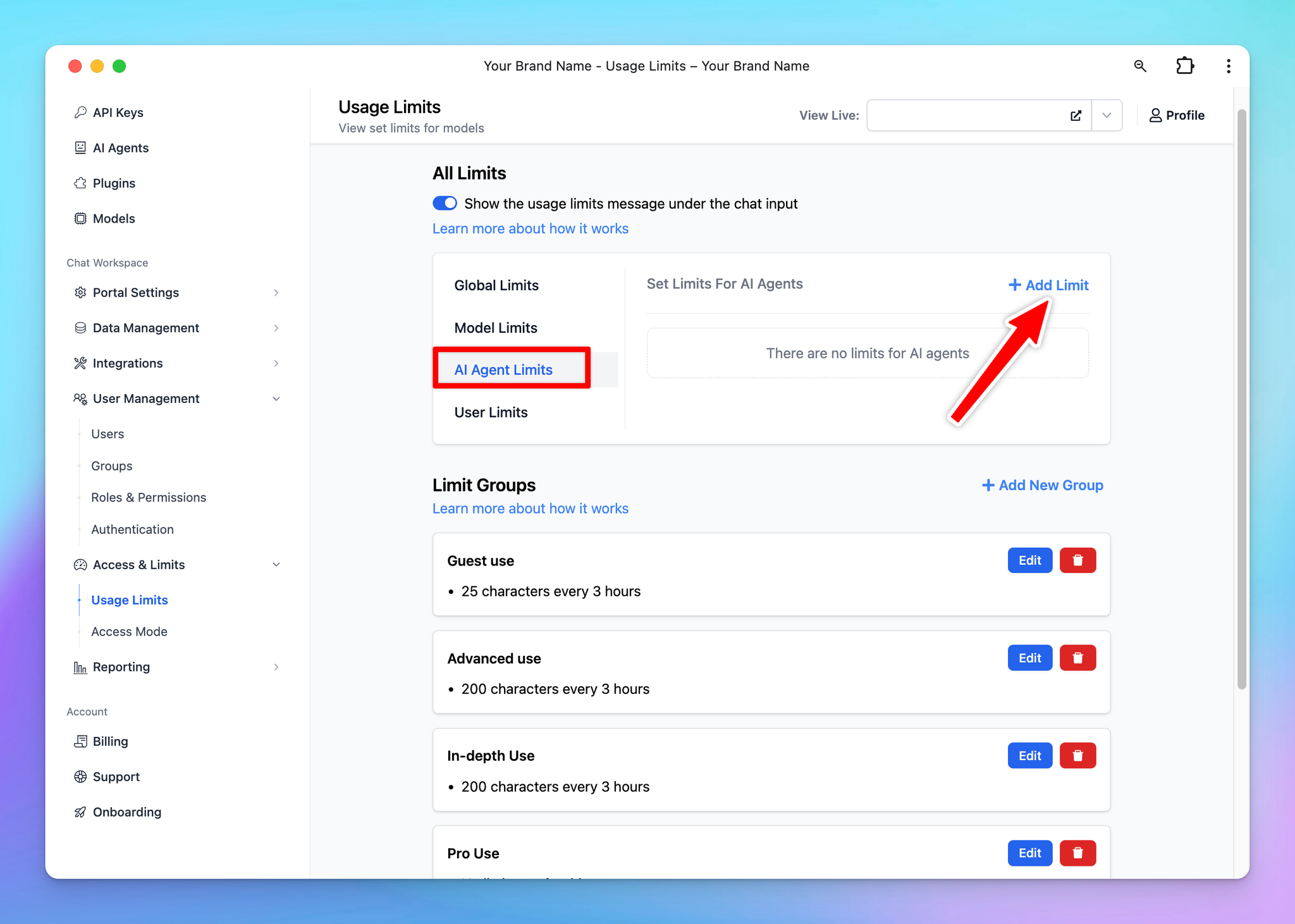
Task: Expand the Reporting menu
Action: point(276,667)
